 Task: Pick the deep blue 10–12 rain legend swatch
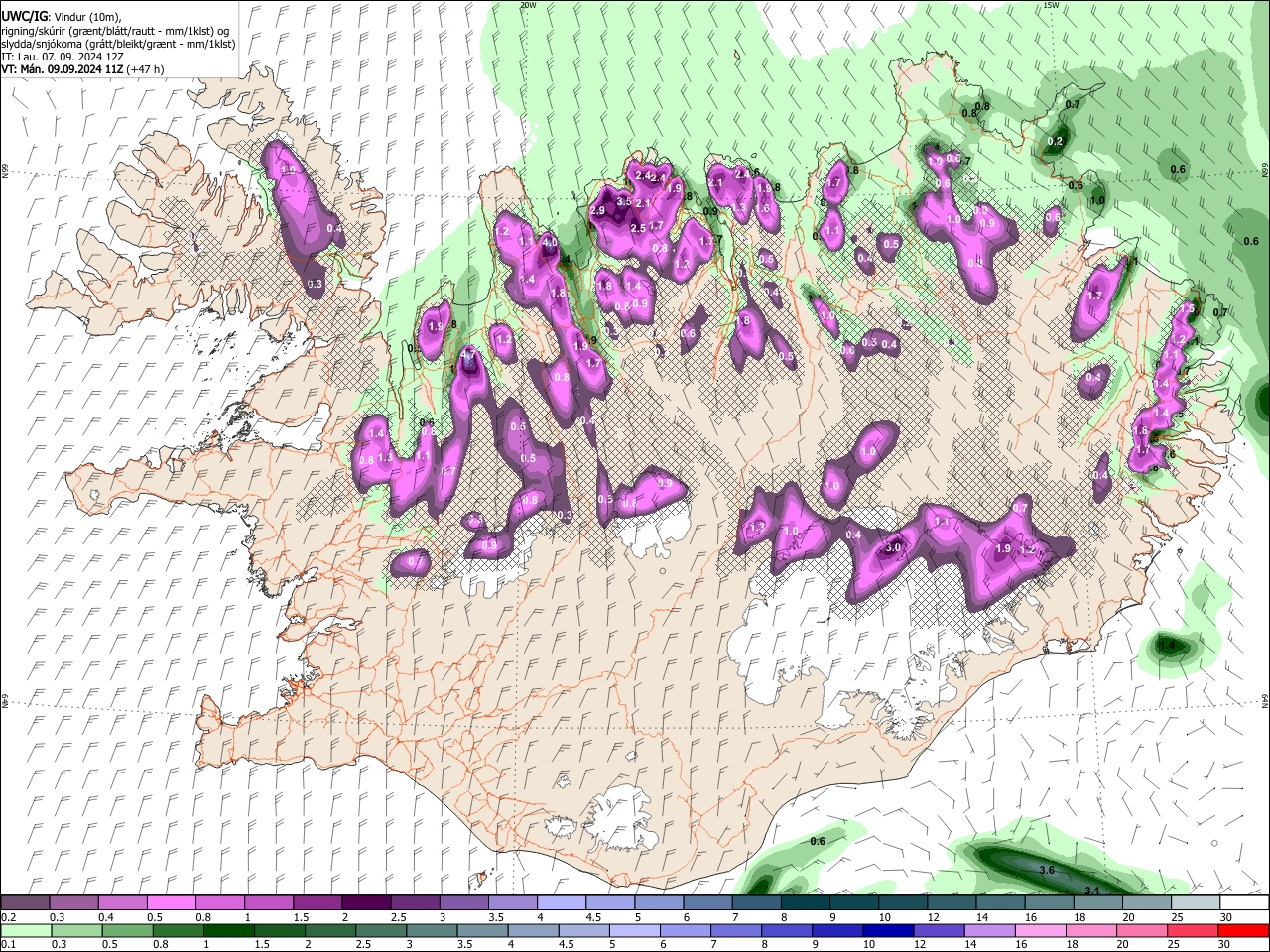[x=889, y=930]
